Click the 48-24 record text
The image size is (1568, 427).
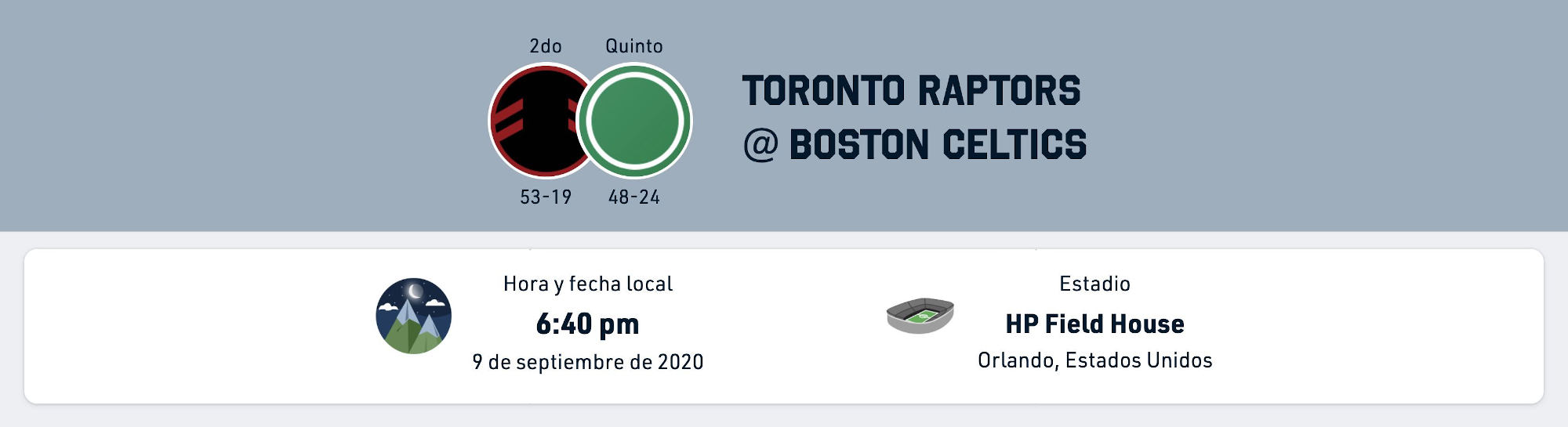click(634, 197)
